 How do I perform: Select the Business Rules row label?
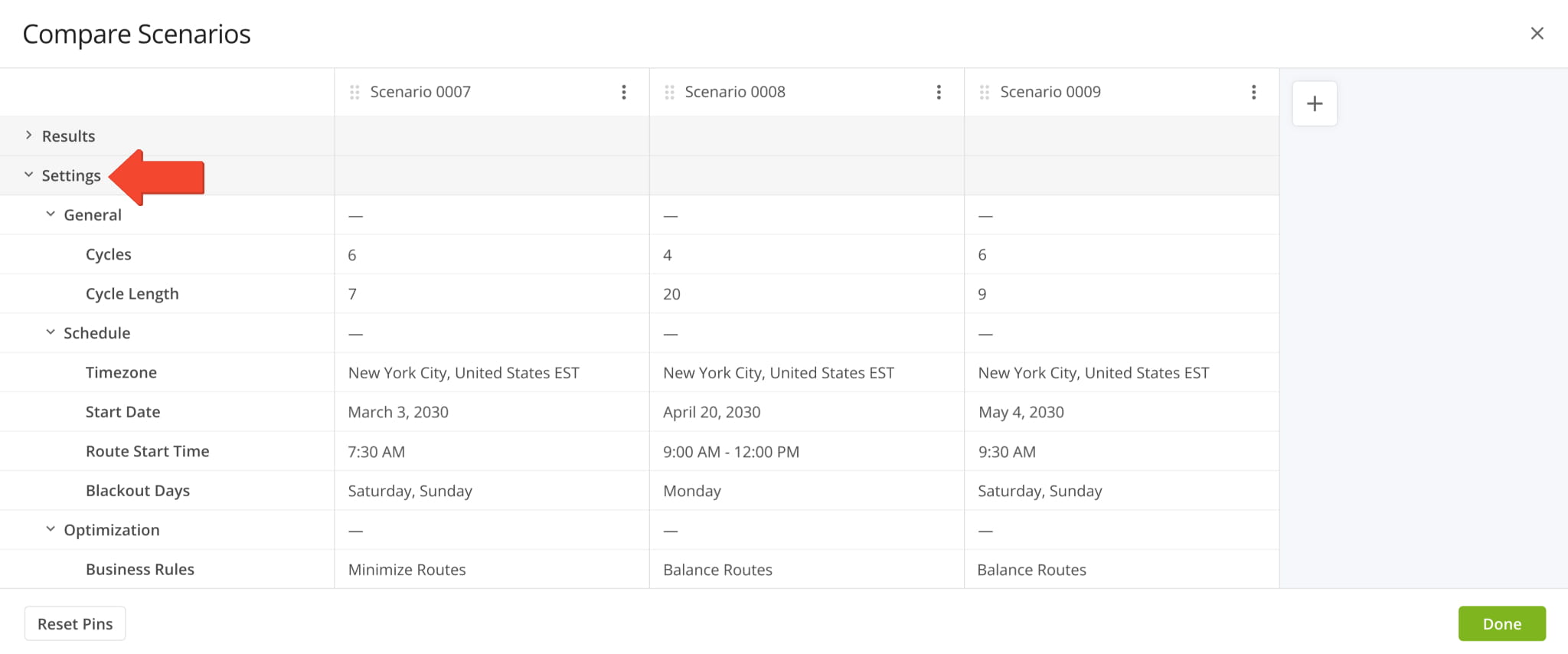pos(140,569)
